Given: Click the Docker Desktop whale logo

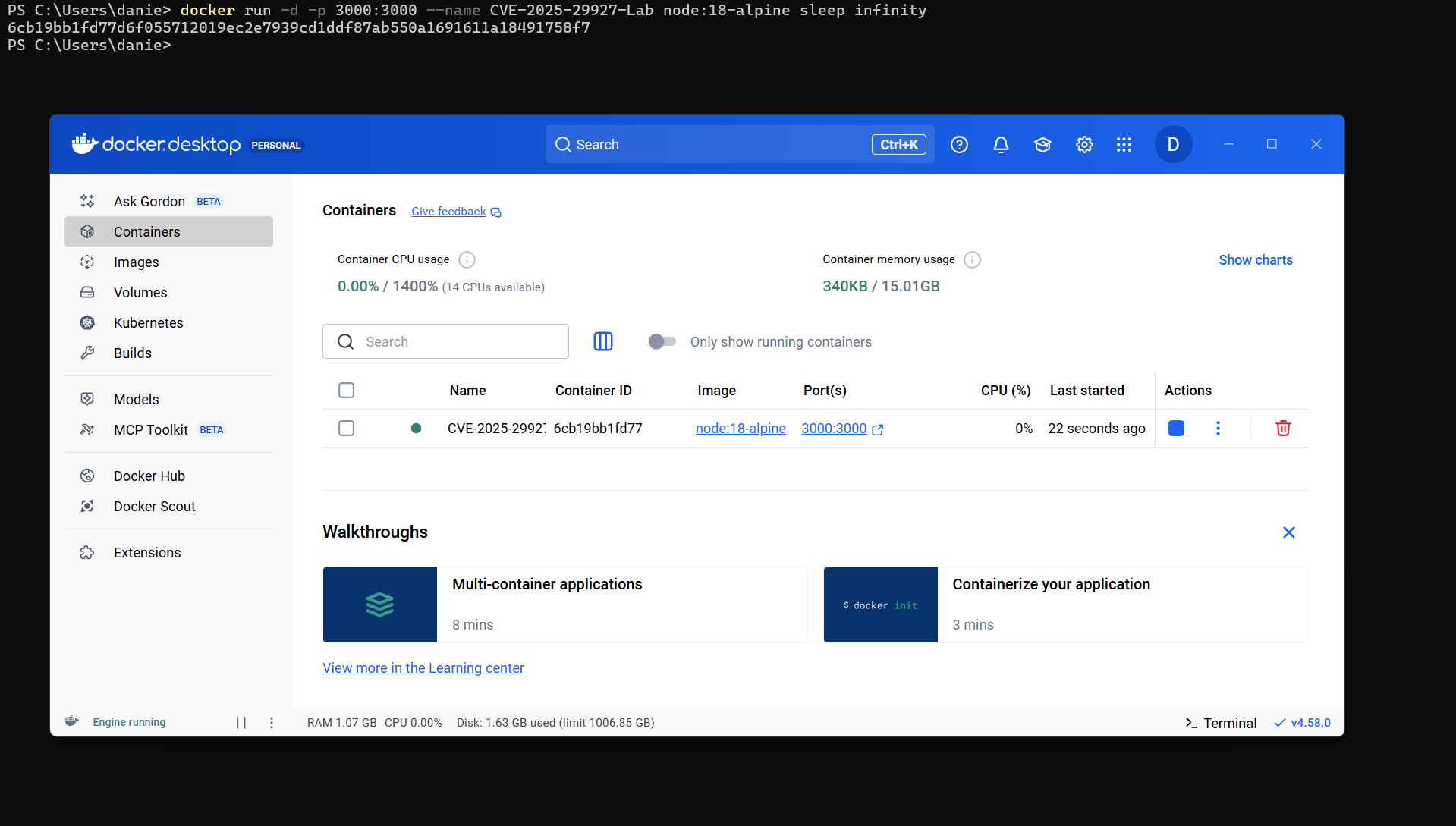Looking at the screenshot, I should click(x=85, y=143).
